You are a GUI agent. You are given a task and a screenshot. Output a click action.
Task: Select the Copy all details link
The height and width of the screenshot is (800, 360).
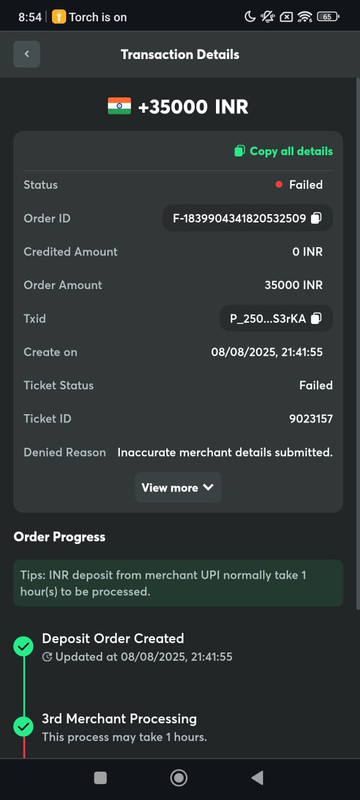coord(284,151)
